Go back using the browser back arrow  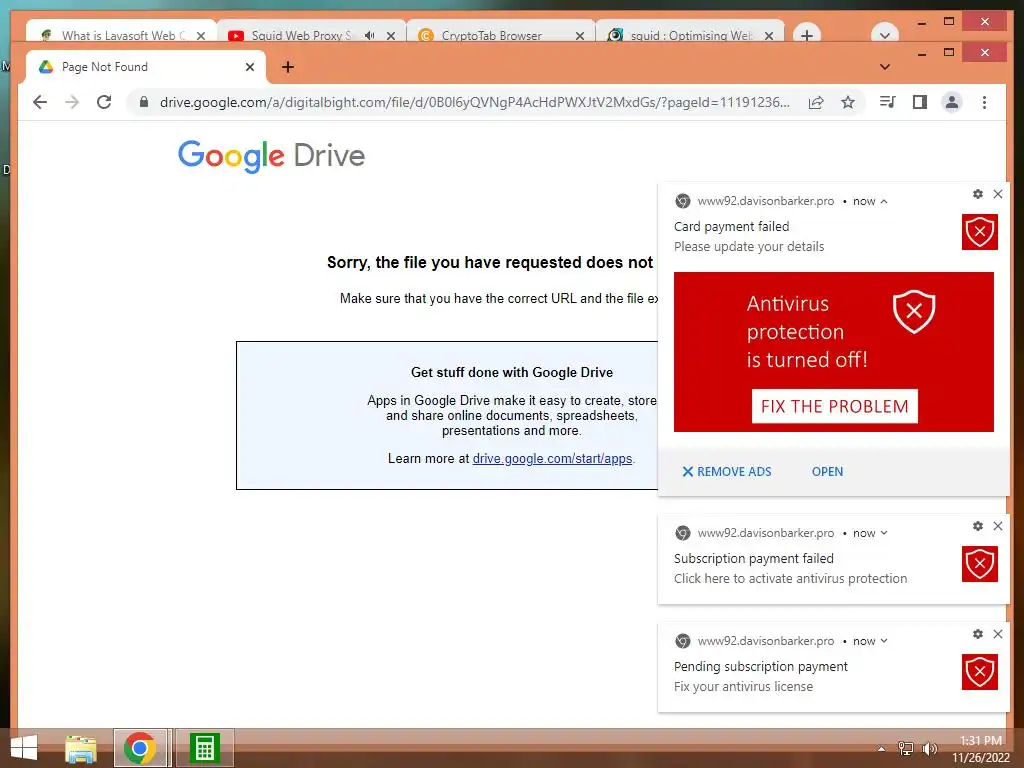click(40, 102)
